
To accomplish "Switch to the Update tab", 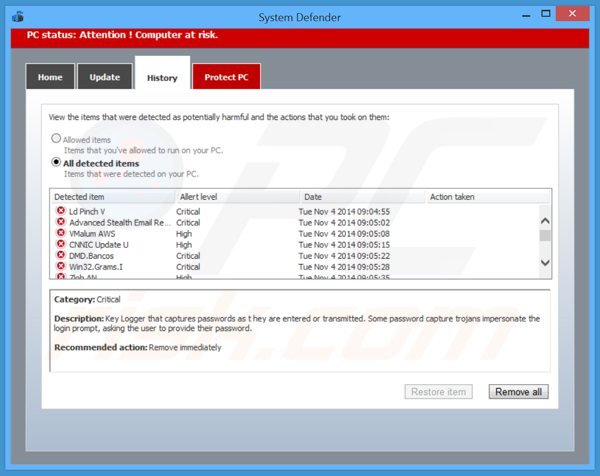I will click(105, 77).
